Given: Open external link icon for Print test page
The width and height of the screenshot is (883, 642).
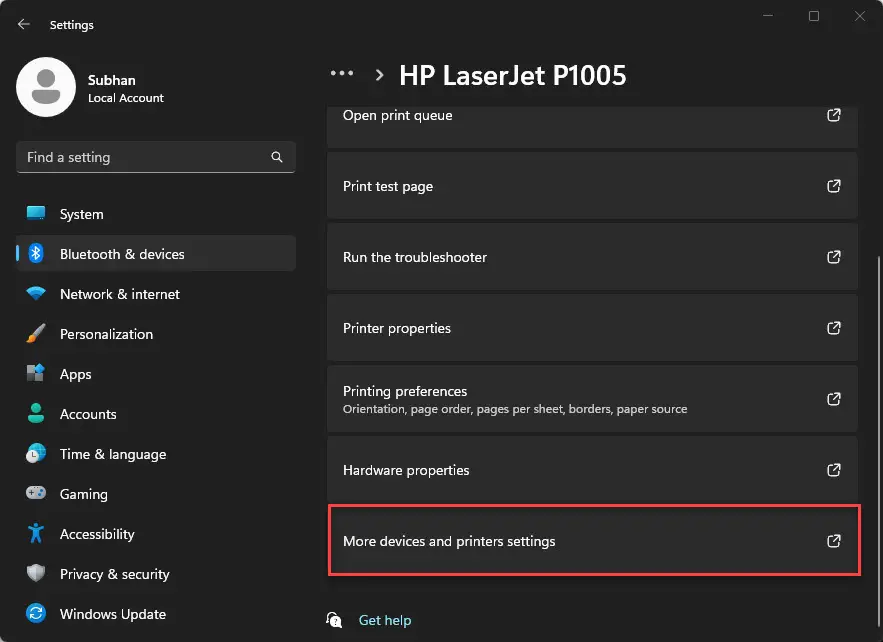Looking at the screenshot, I should coord(833,186).
